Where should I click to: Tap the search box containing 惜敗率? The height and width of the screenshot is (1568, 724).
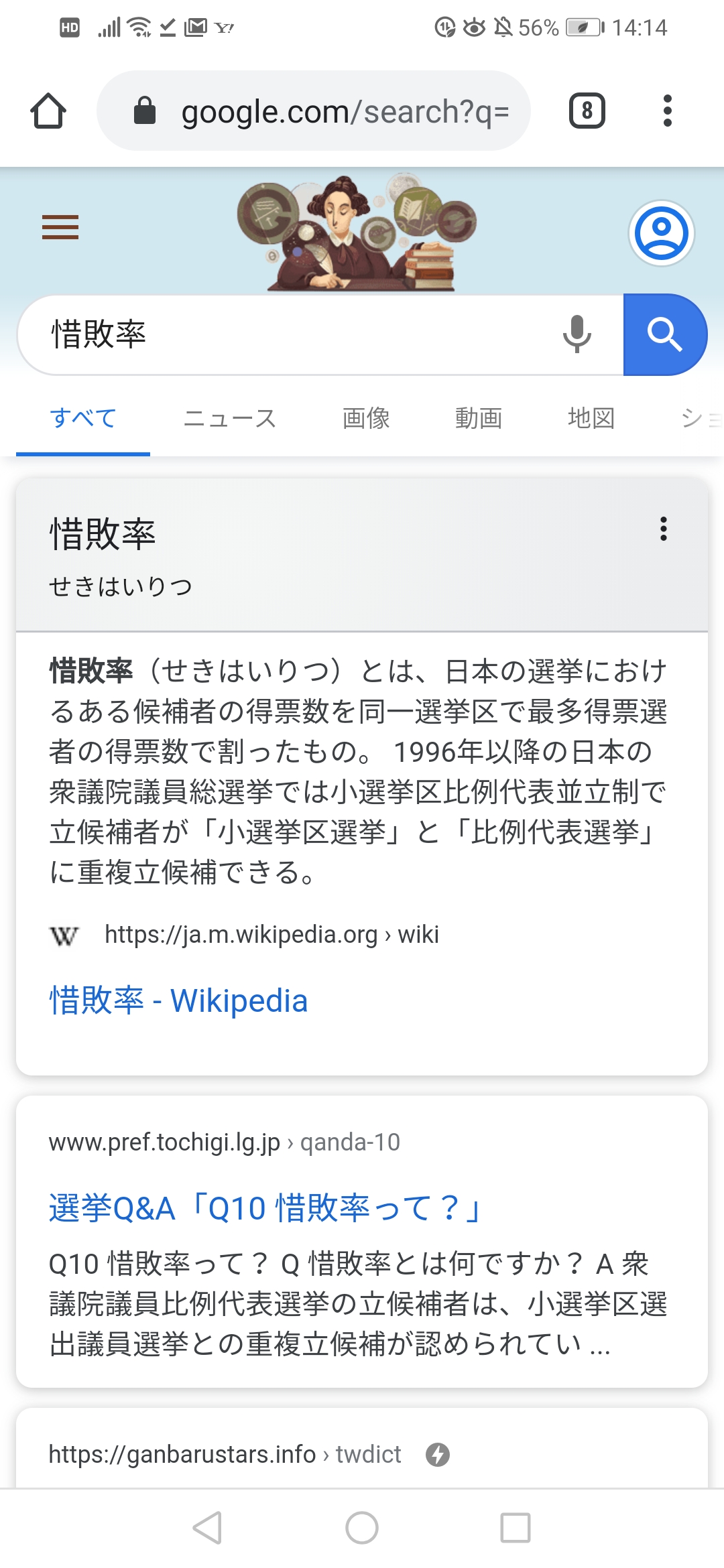pos(295,334)
